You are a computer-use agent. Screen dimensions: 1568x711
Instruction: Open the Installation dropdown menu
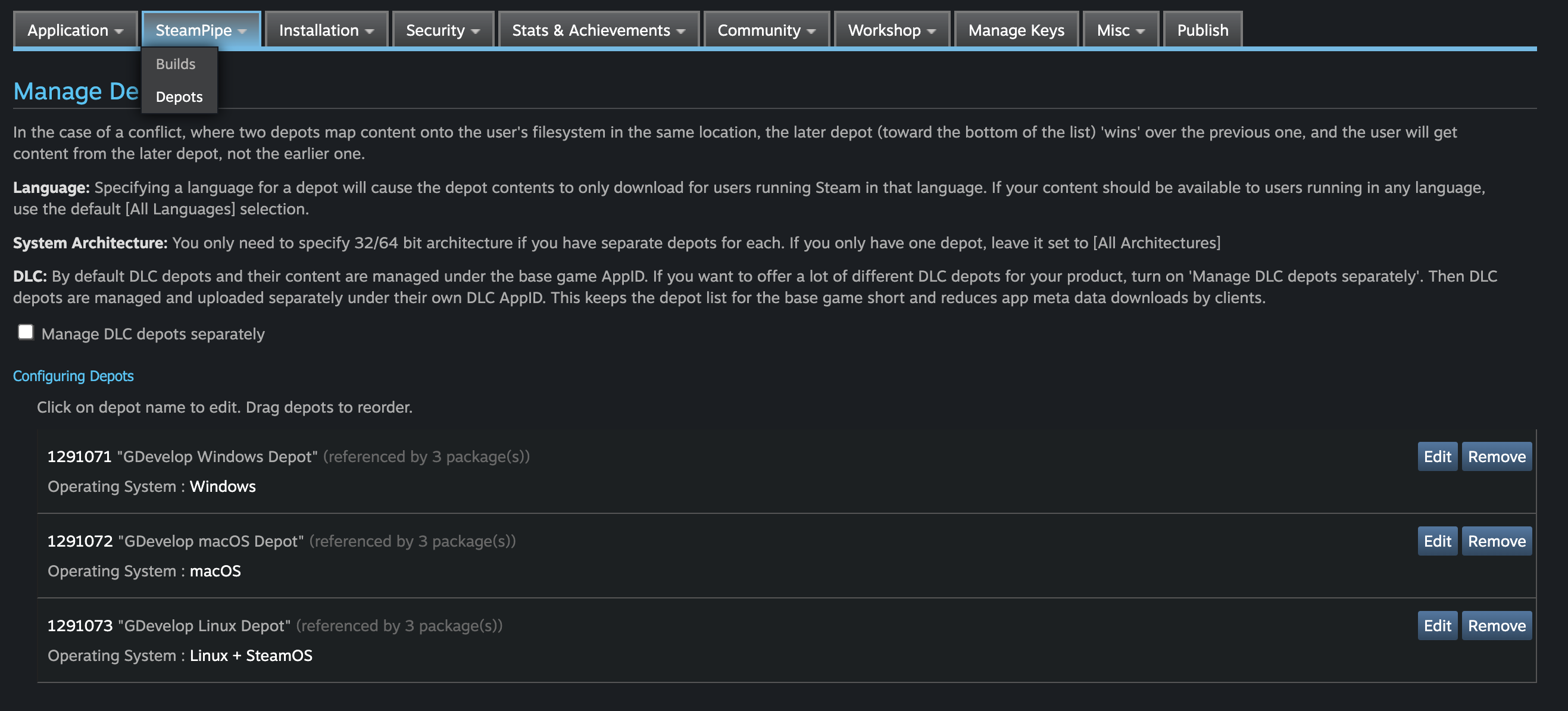(x=326, y=30)
